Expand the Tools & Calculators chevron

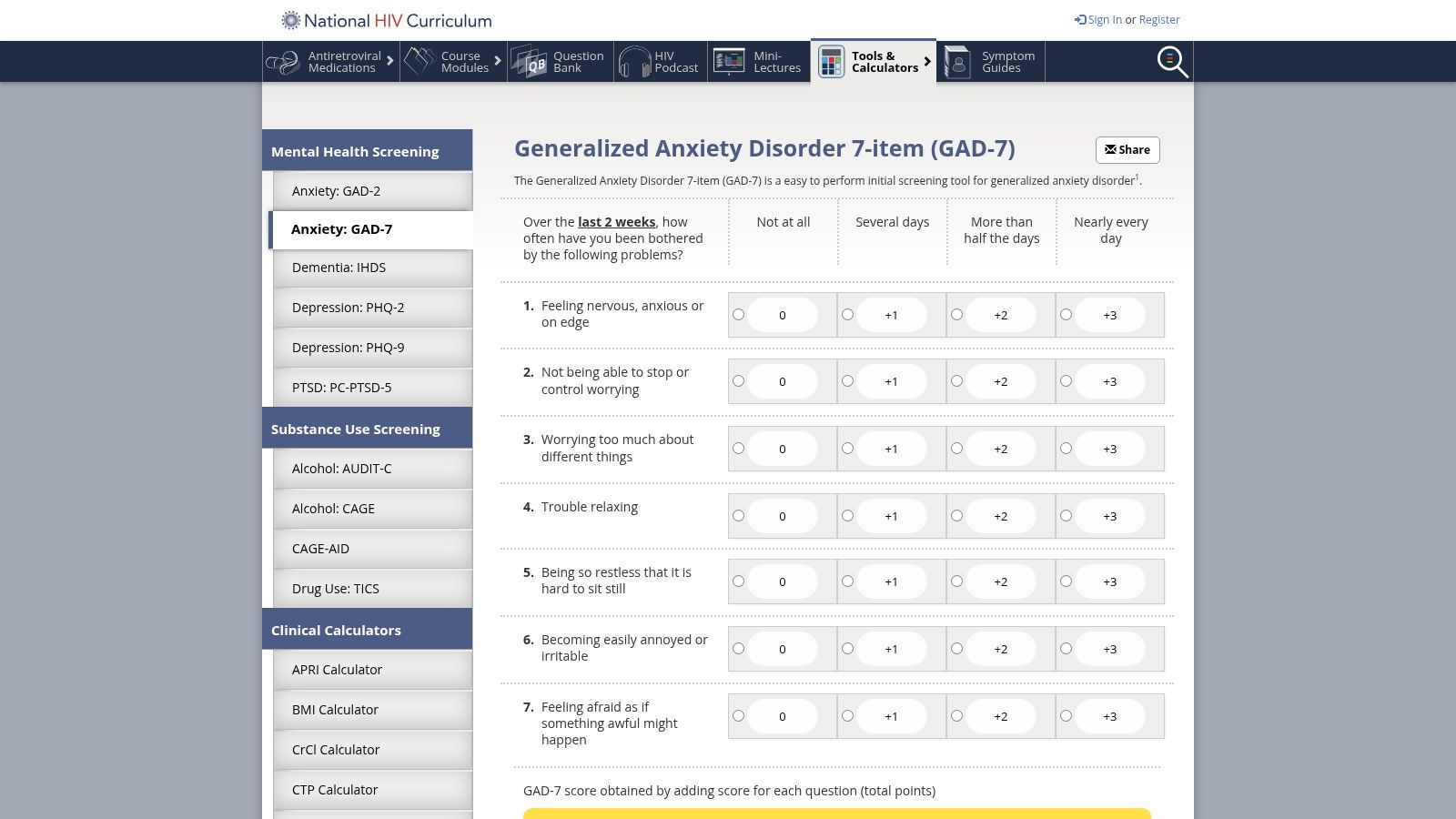(x=928, y=61)
